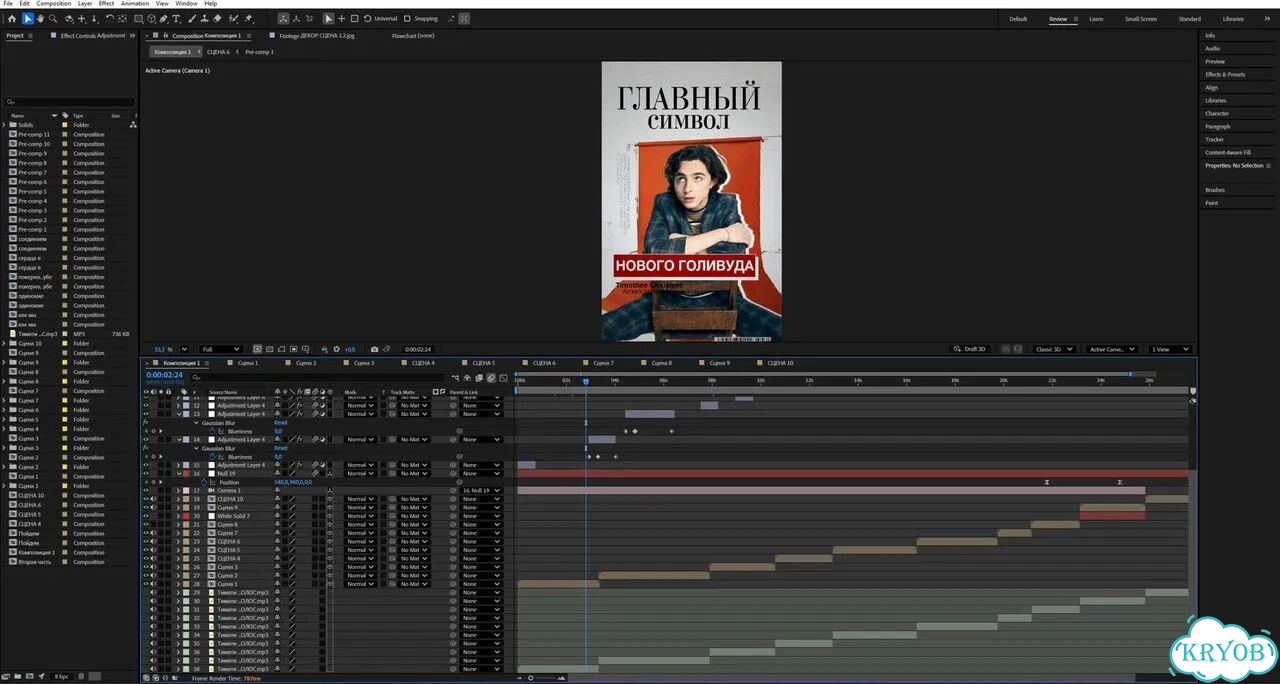
Task: Open the Composition menu
Action: point(54,3)
